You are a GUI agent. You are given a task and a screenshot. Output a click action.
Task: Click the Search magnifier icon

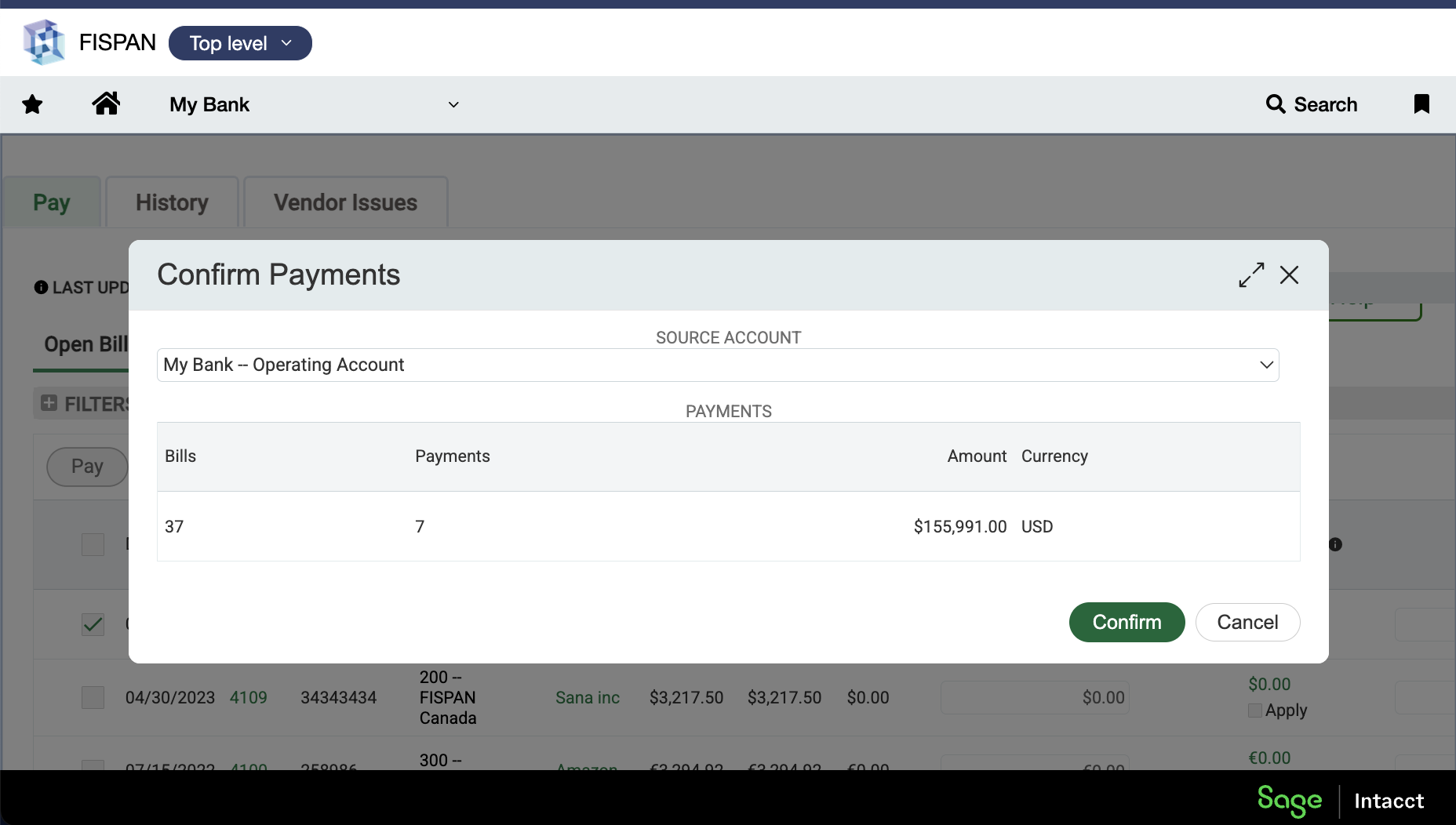tap(1276, 104)
